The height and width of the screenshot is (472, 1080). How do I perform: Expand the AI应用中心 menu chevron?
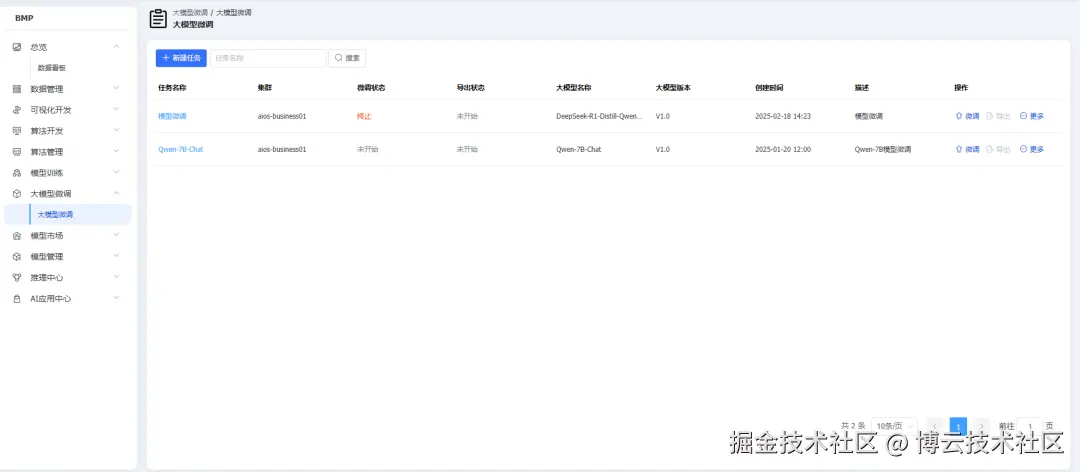(116, 298)
